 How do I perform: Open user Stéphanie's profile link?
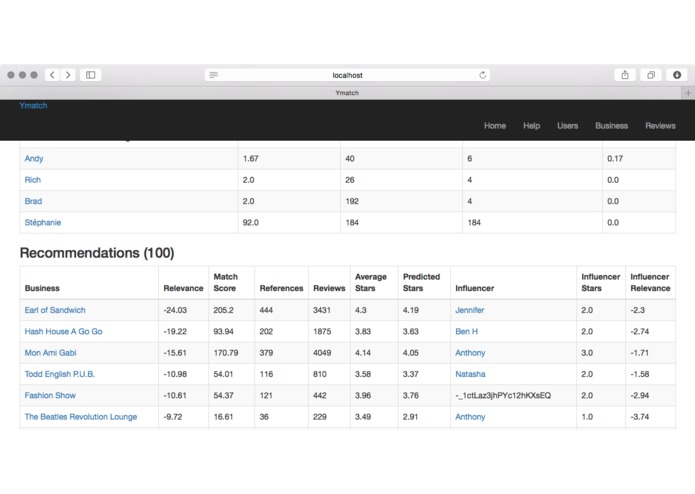click(43, 222)
